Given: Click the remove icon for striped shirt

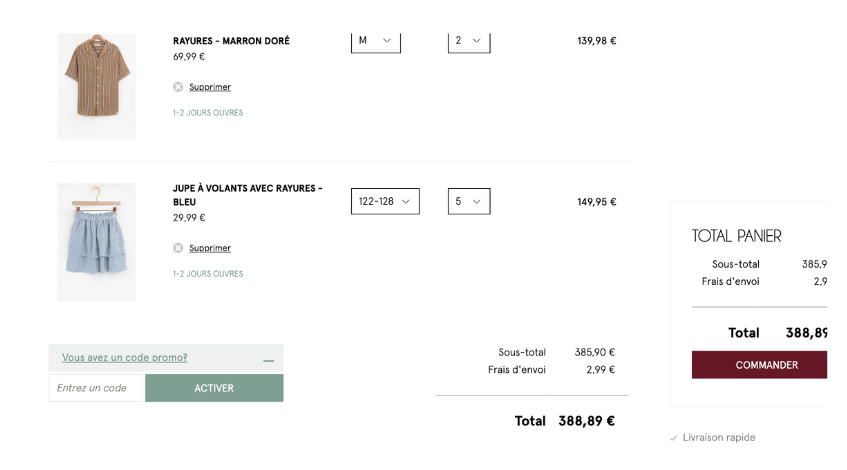Looking at the screenshot, I should click(178, 87).
